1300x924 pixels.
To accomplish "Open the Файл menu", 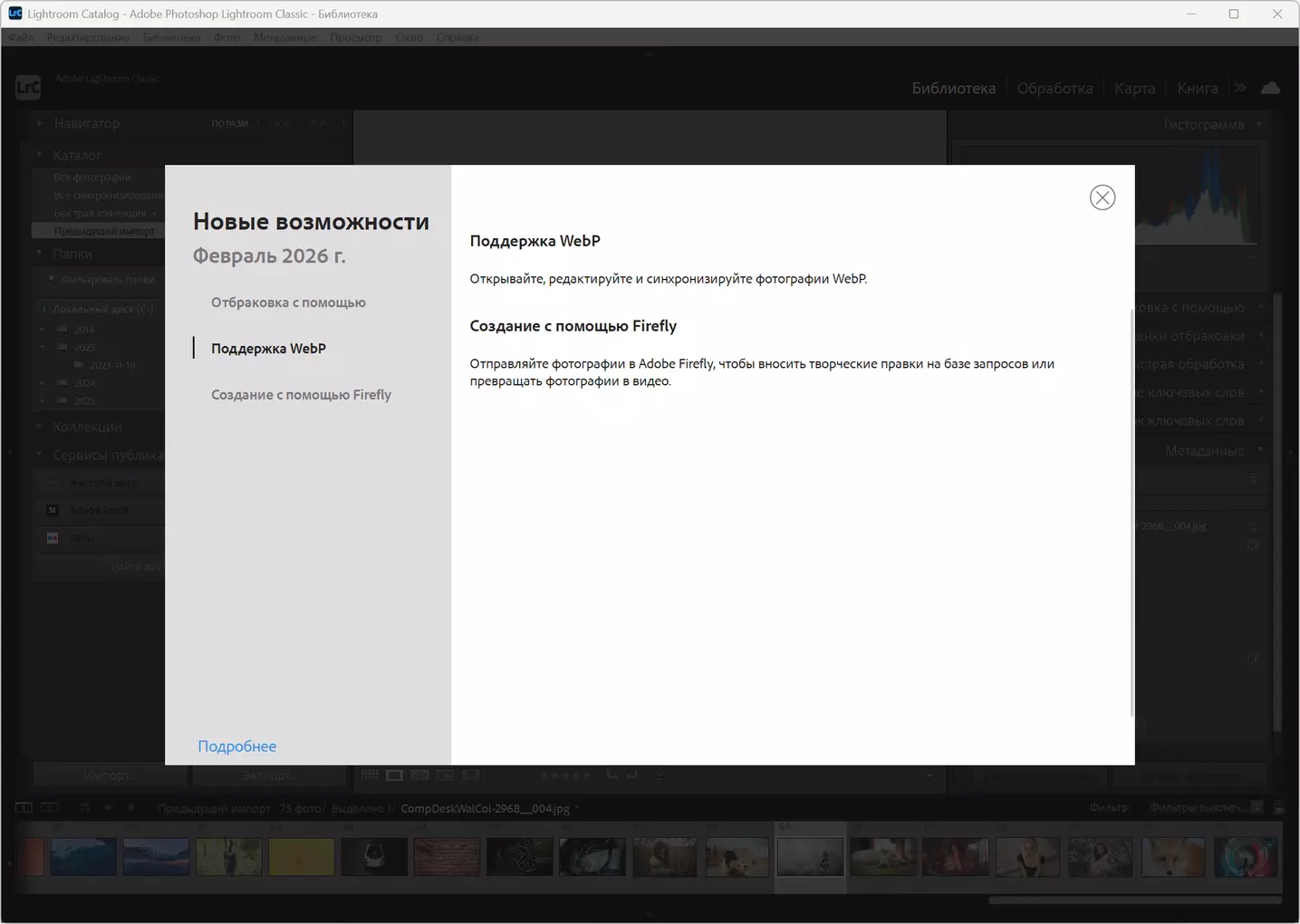I will point(21,37).
